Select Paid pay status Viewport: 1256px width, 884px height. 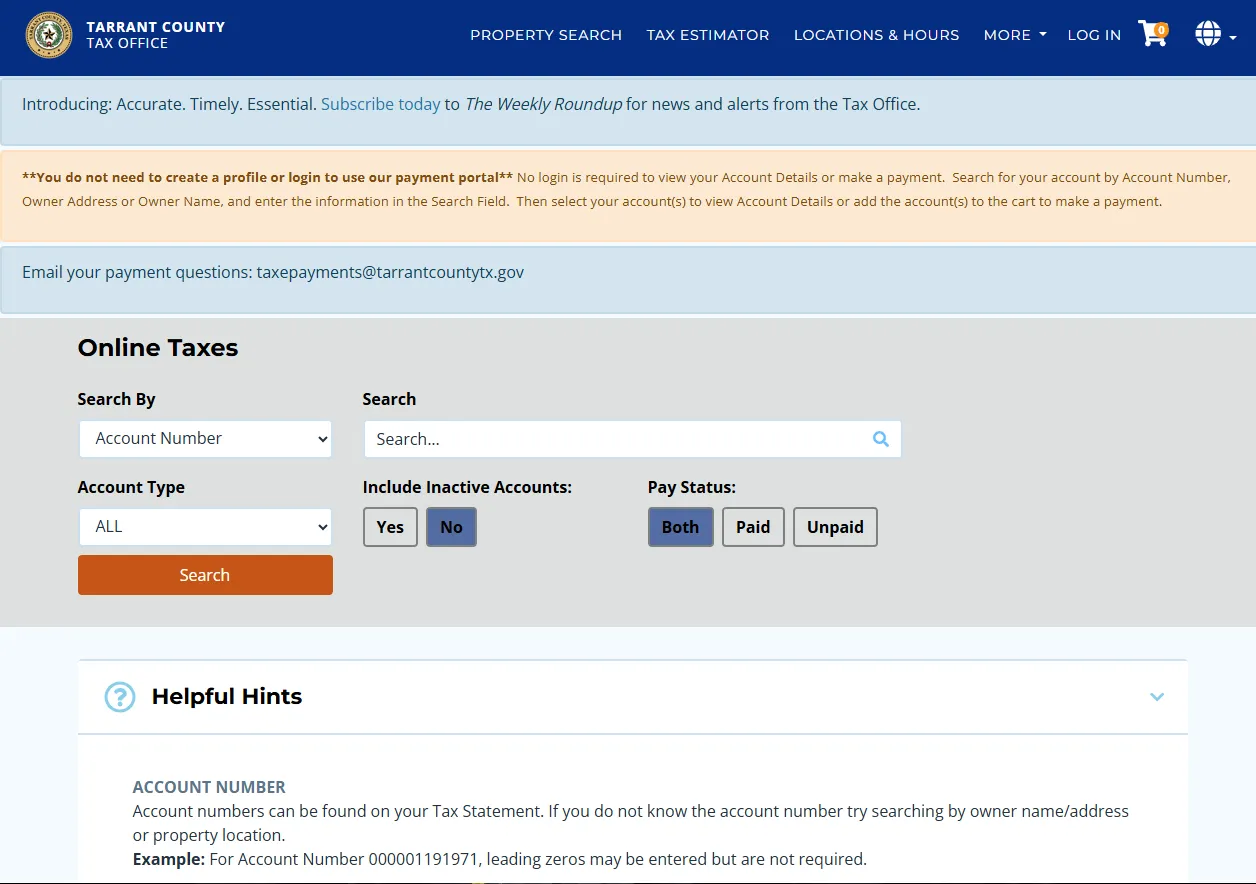[x=753, y=527]
